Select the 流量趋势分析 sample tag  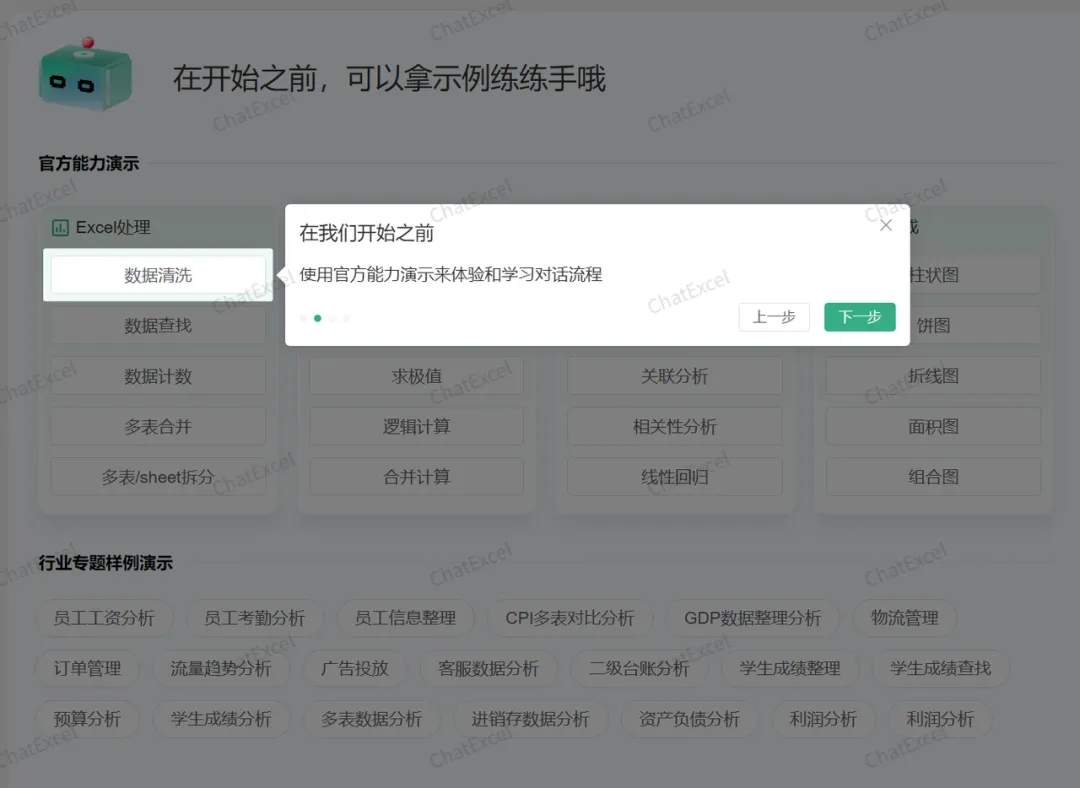coord(220,668)
